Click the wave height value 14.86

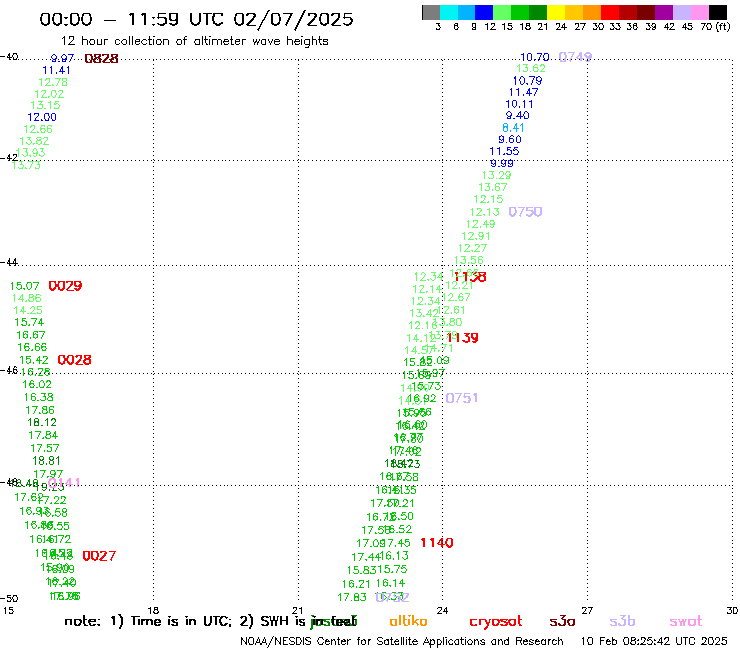pyautogui.click(x=26, y=298)
